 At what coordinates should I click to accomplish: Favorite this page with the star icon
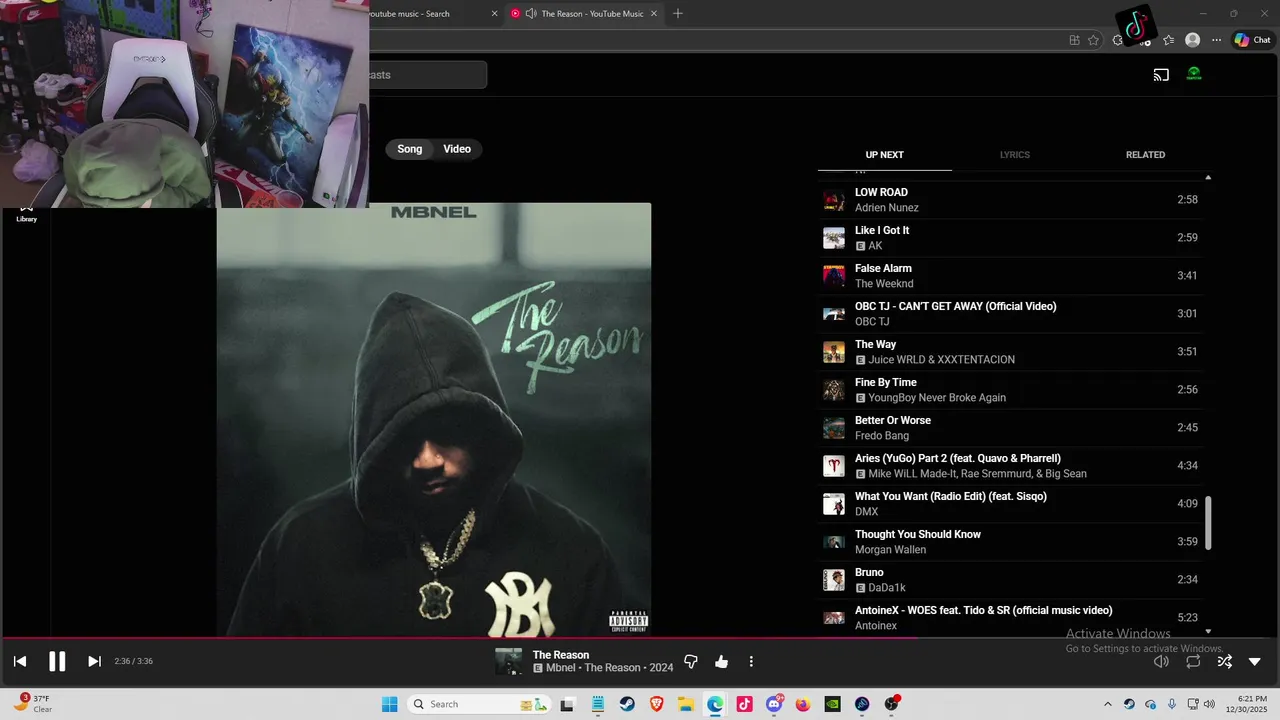tap(1093, 40)
